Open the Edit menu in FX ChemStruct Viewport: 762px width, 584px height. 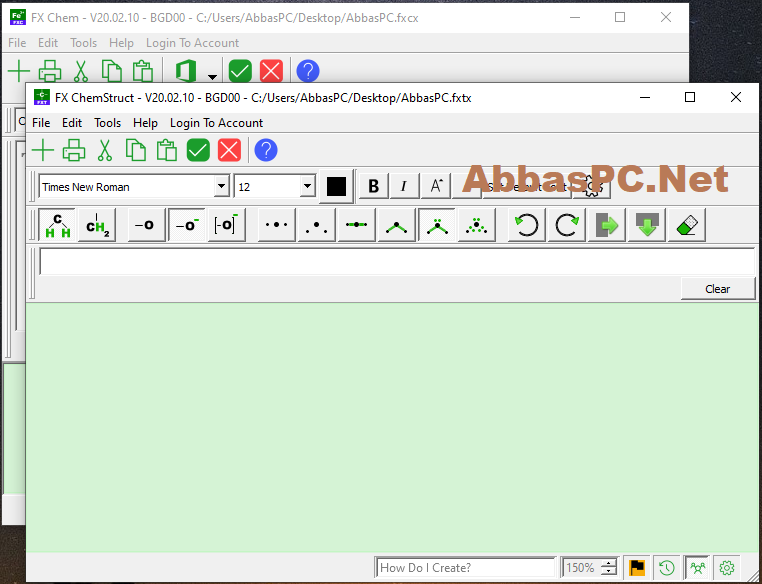pos(72,123)
